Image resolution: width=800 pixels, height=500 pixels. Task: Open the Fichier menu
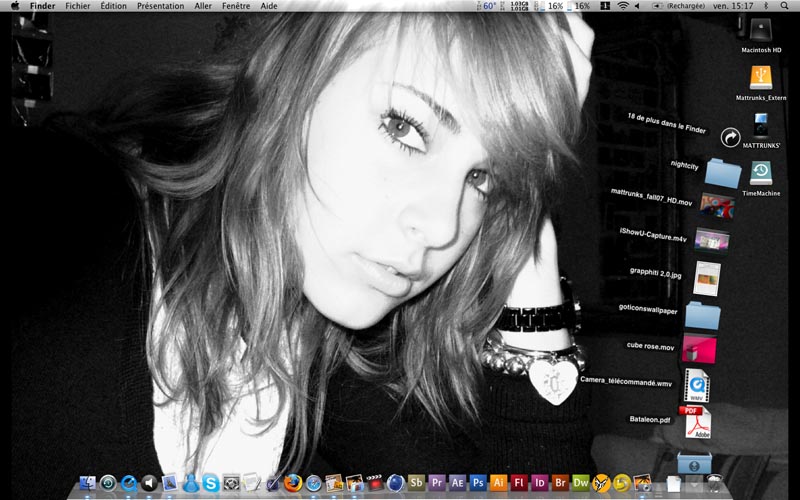pyautogui.click(x=78, y=6)
